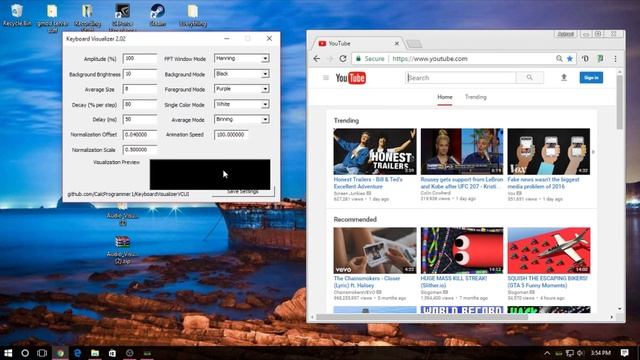Click the Normalization Scale field

140,150
